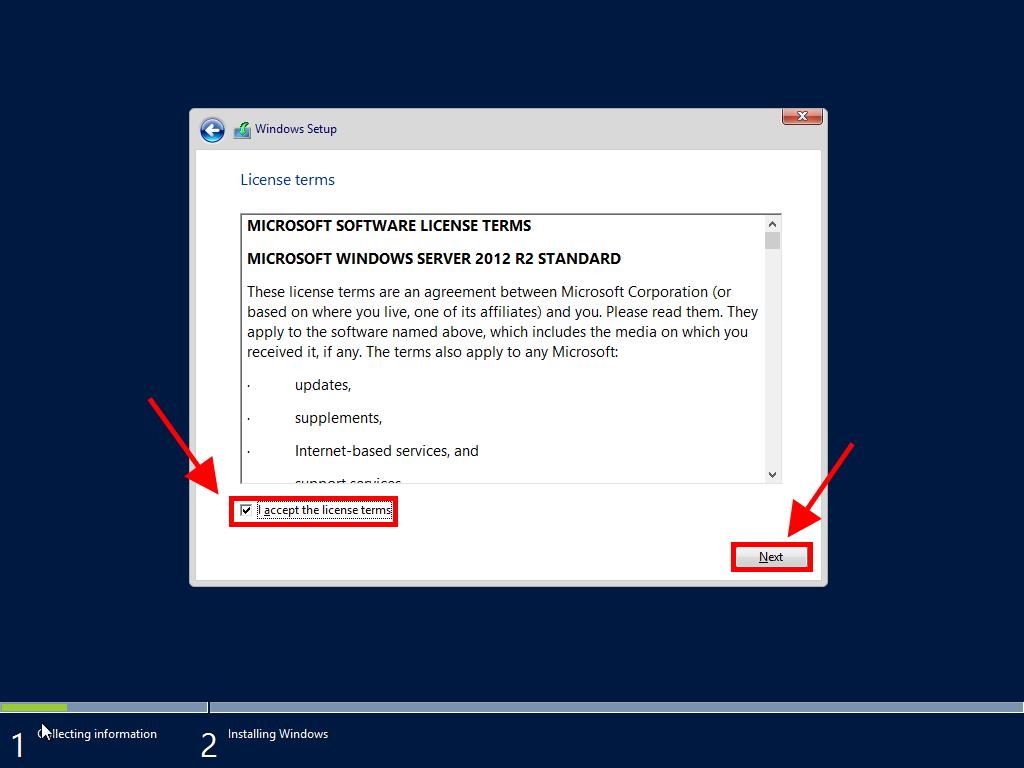Click "MICROSOFT WINDOWS SERVER 2012 R2 STANDARD" text
The width and height of the screenshot is (1024, 768).
click(x=434, y=259)
